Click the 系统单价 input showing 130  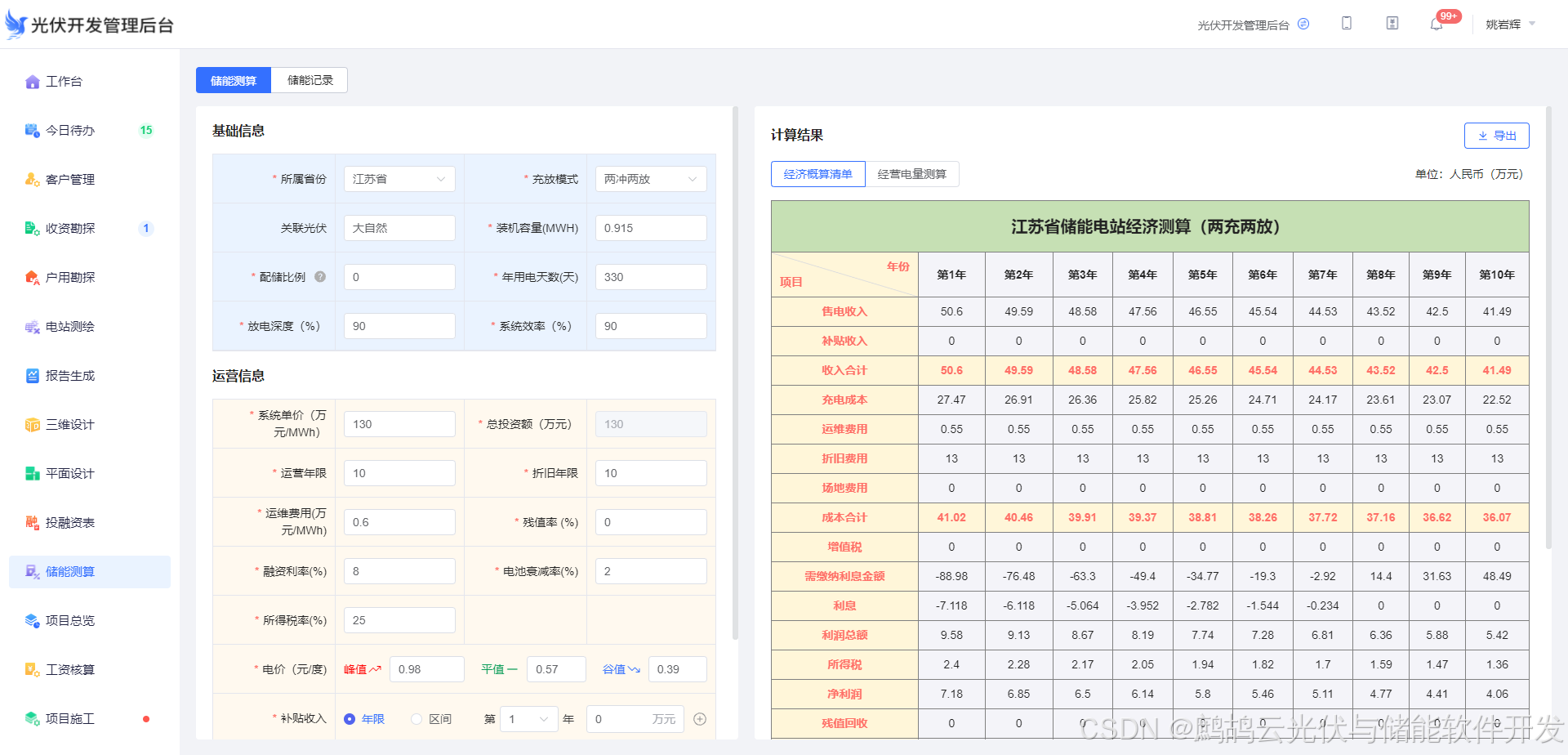point(399,424)
